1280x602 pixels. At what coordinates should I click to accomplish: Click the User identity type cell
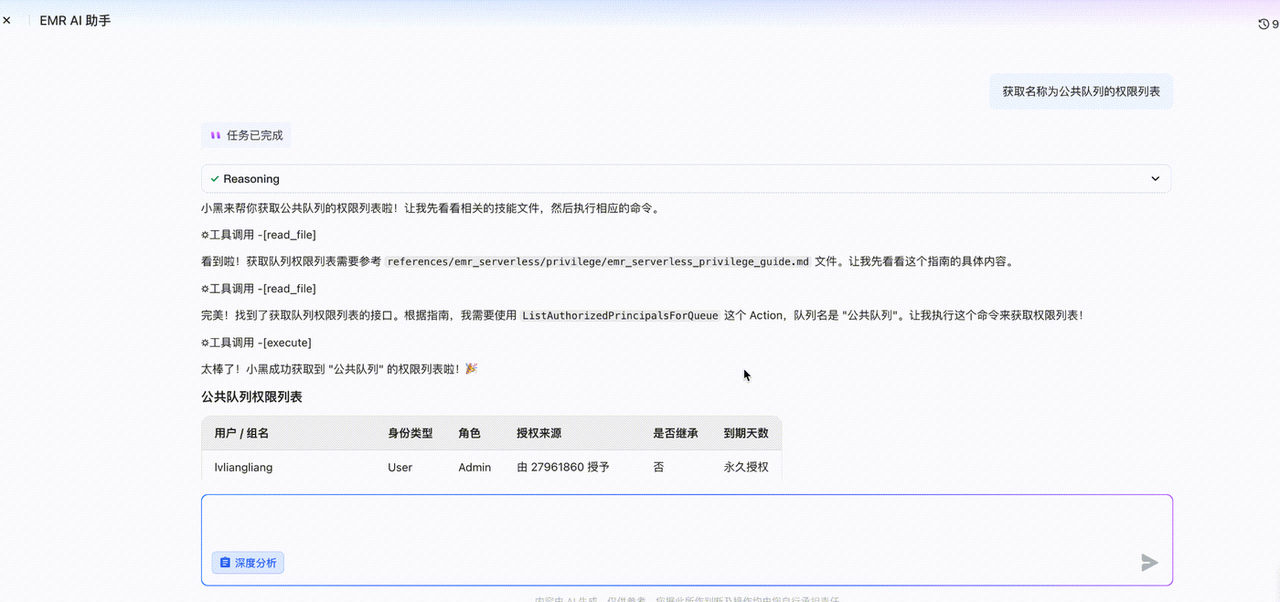click(400, 467)
